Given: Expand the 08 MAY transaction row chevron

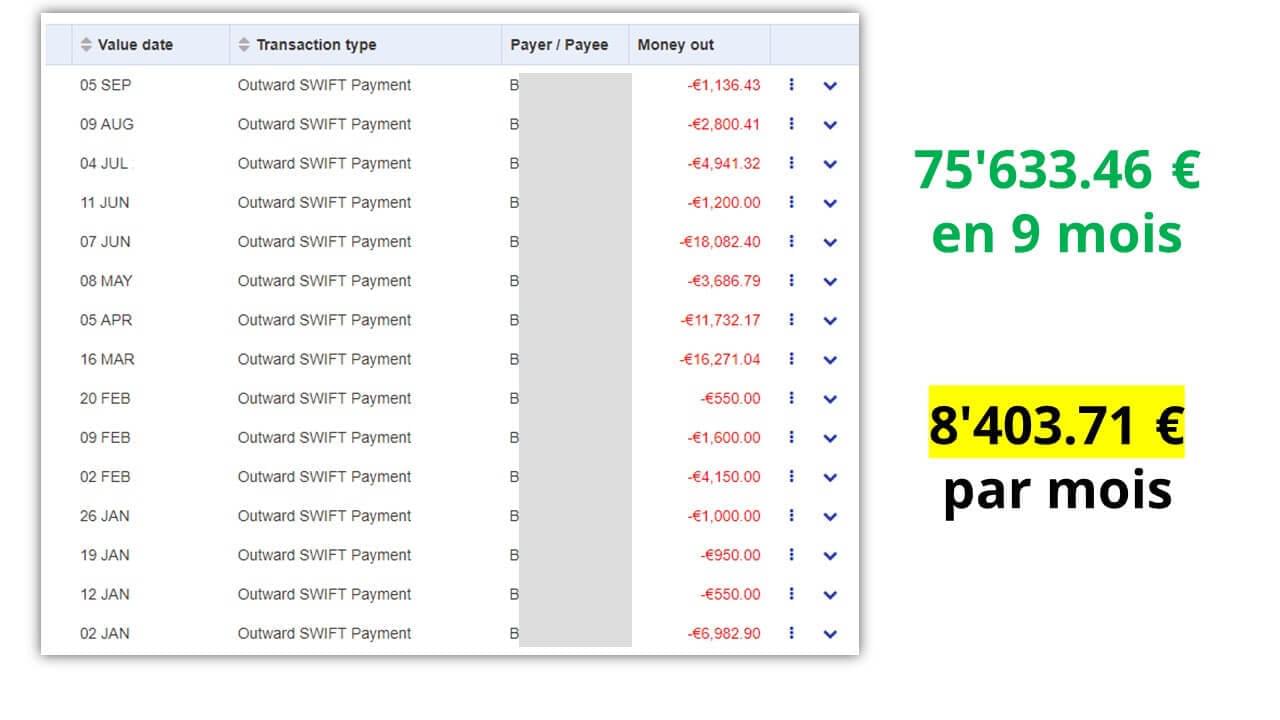Looking at the screenshot, I should 830,281.
